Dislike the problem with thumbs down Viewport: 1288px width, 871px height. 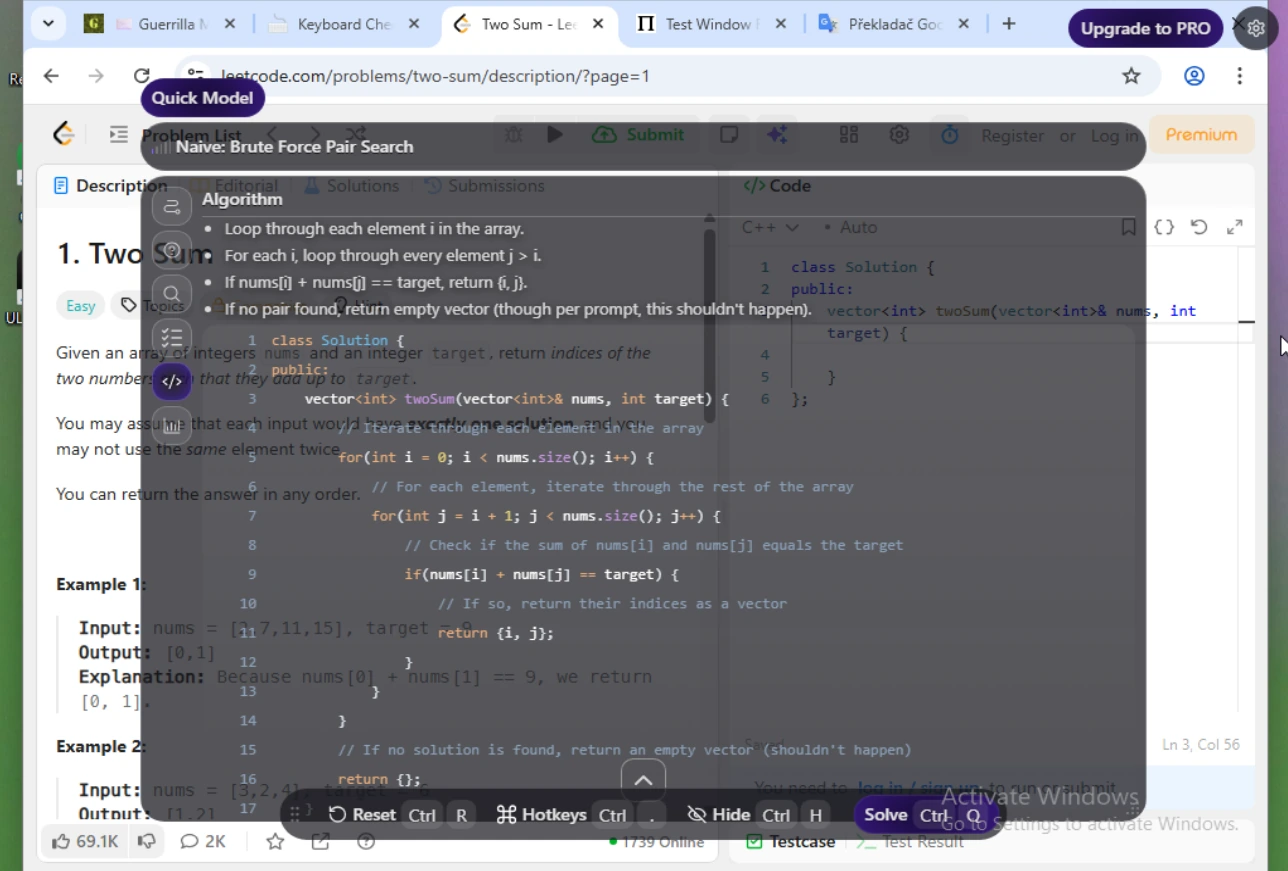coord(146,841)
